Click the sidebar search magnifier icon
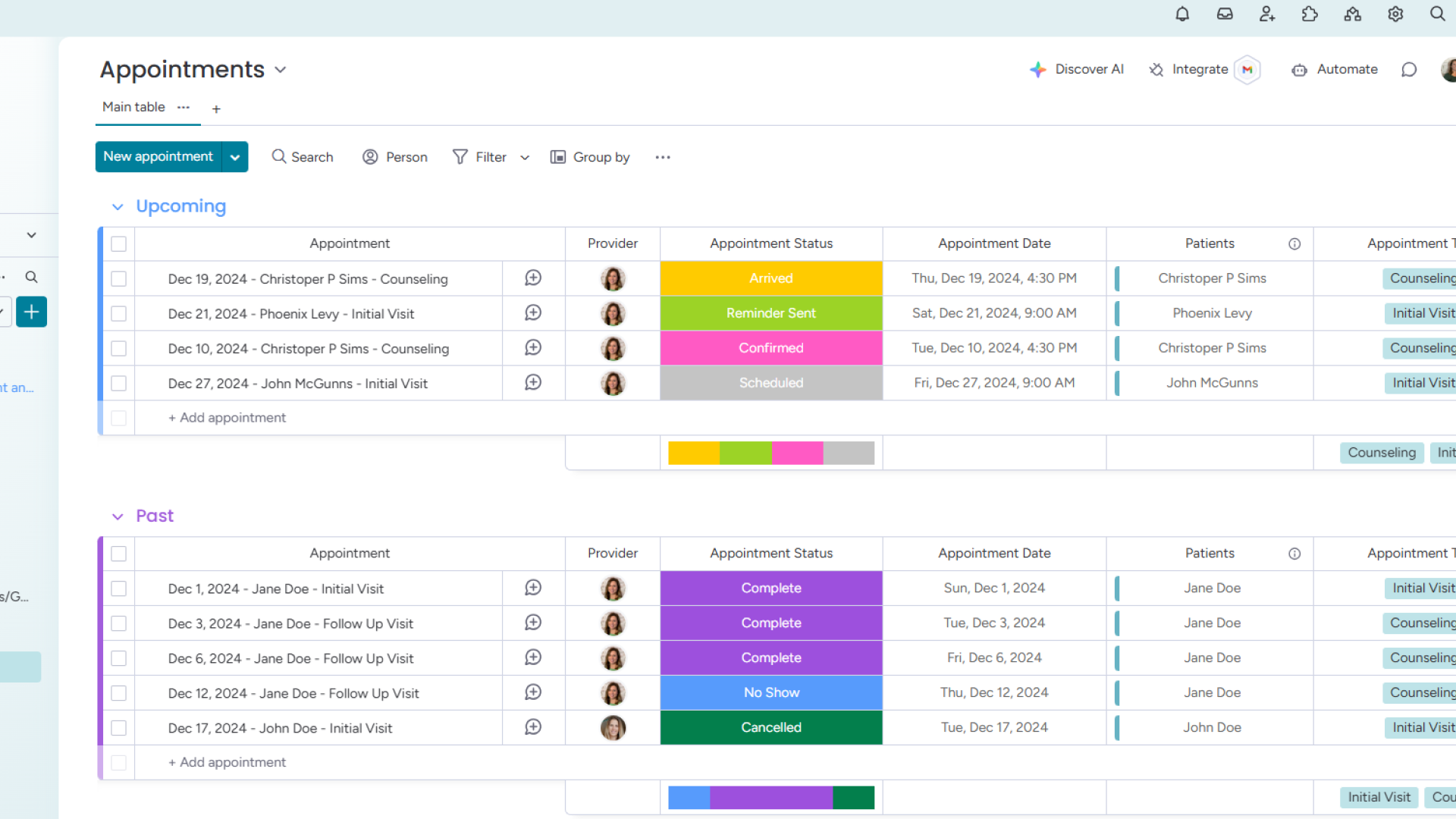The width and height of the screenshot is (1456, 819). [31, 277]
